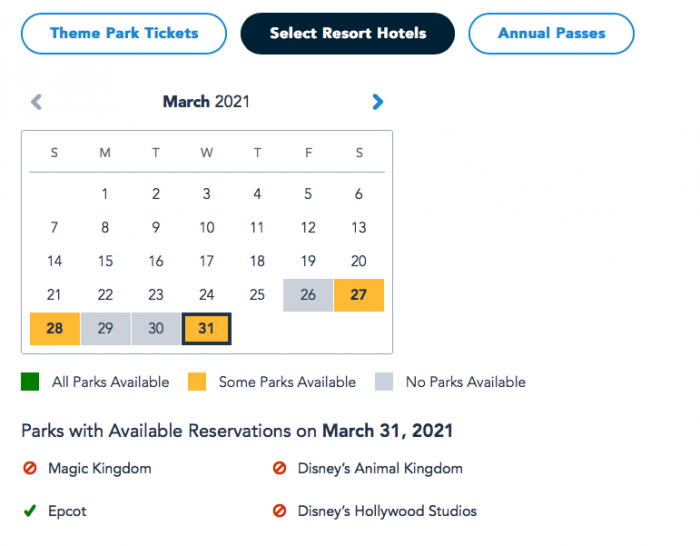Go to the next month arrow
The width and height of the screenshot is (700, 546).
click(x=377, y=101)
